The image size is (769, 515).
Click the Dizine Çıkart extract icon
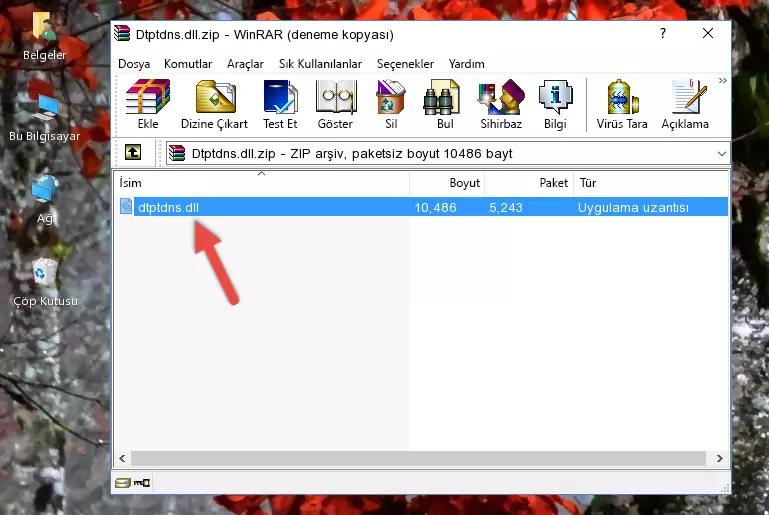214,104
